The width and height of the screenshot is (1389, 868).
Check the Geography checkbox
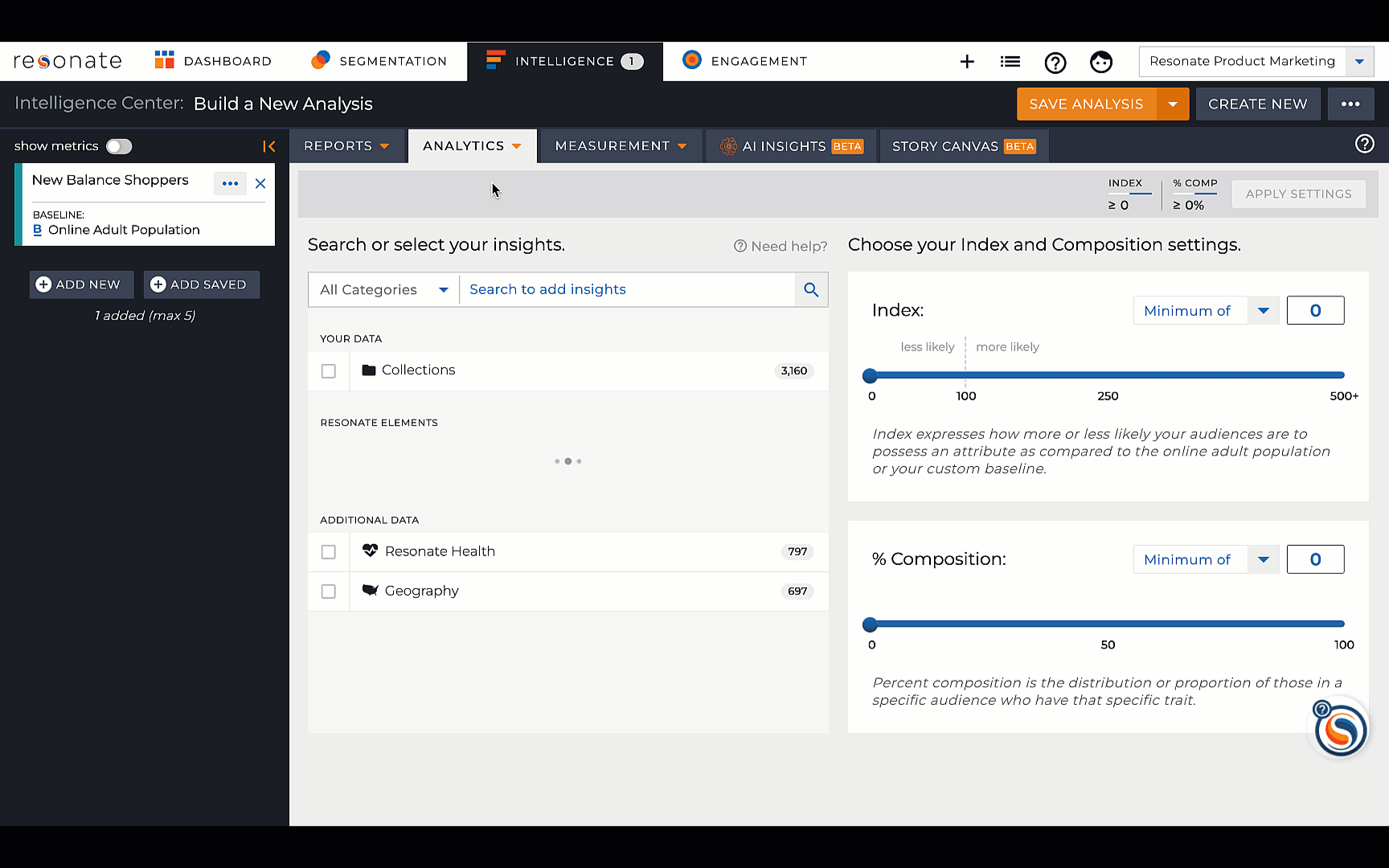328,591
